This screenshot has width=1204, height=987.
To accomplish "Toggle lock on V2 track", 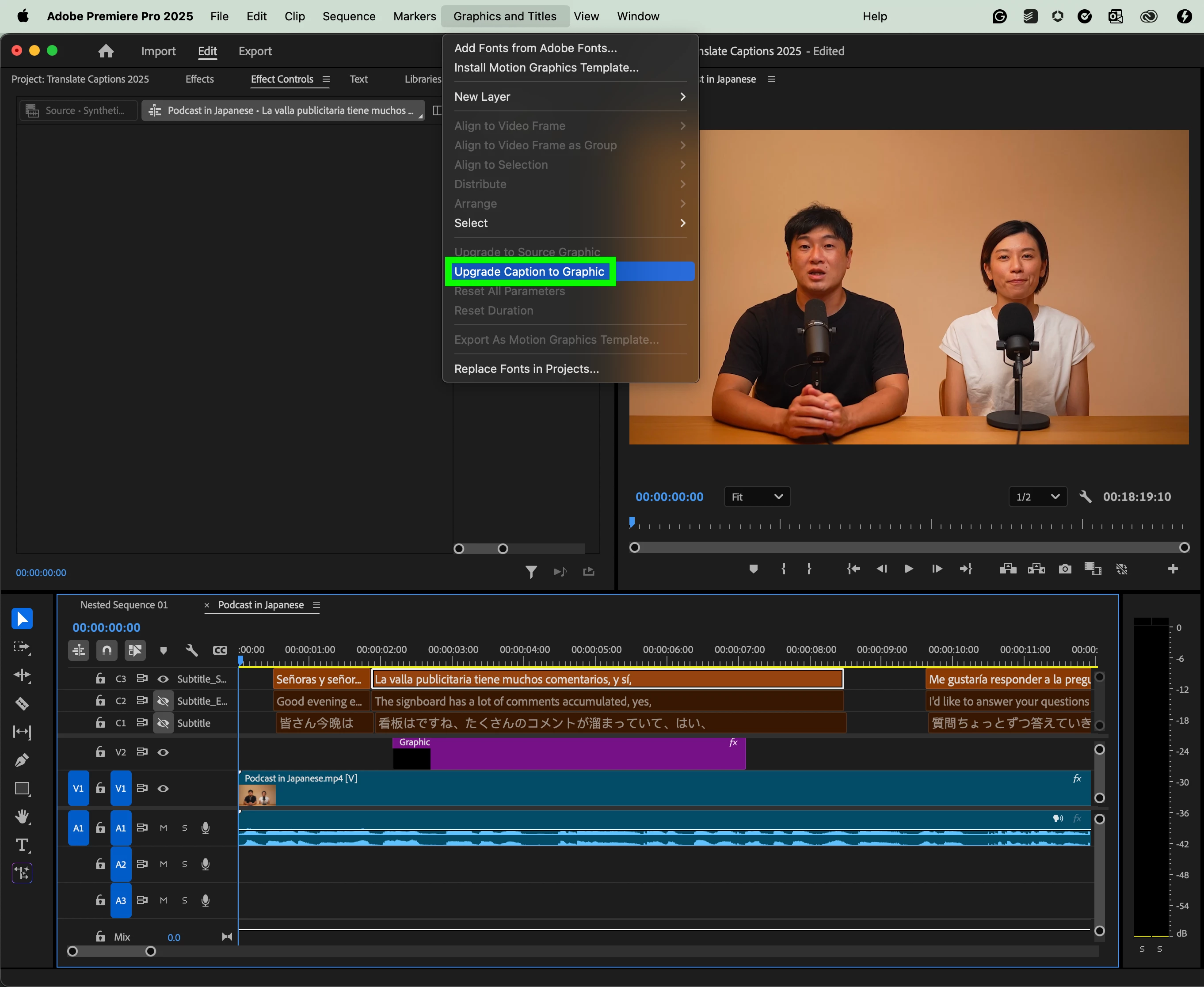I will [x=100, y=752].
